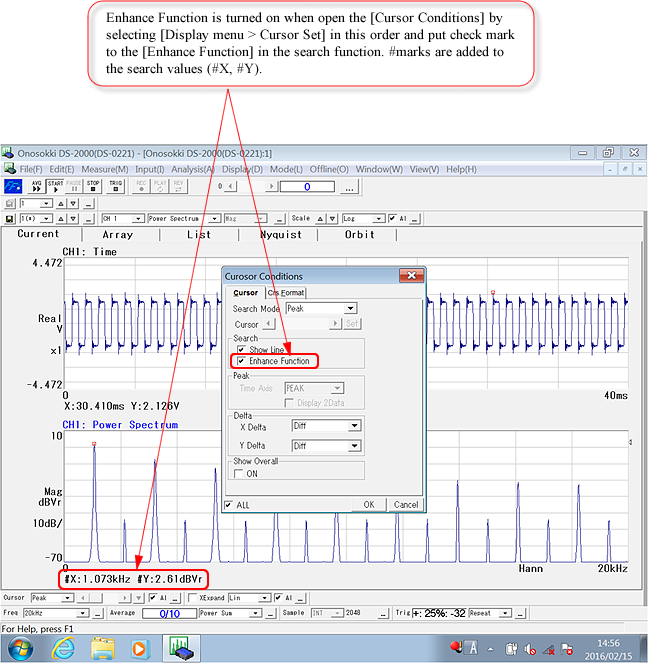The width and height of the screenshot is (648, 663).
Task: Open the File Explorer folder taskbar icon
Action: click(x=103, y=647)
